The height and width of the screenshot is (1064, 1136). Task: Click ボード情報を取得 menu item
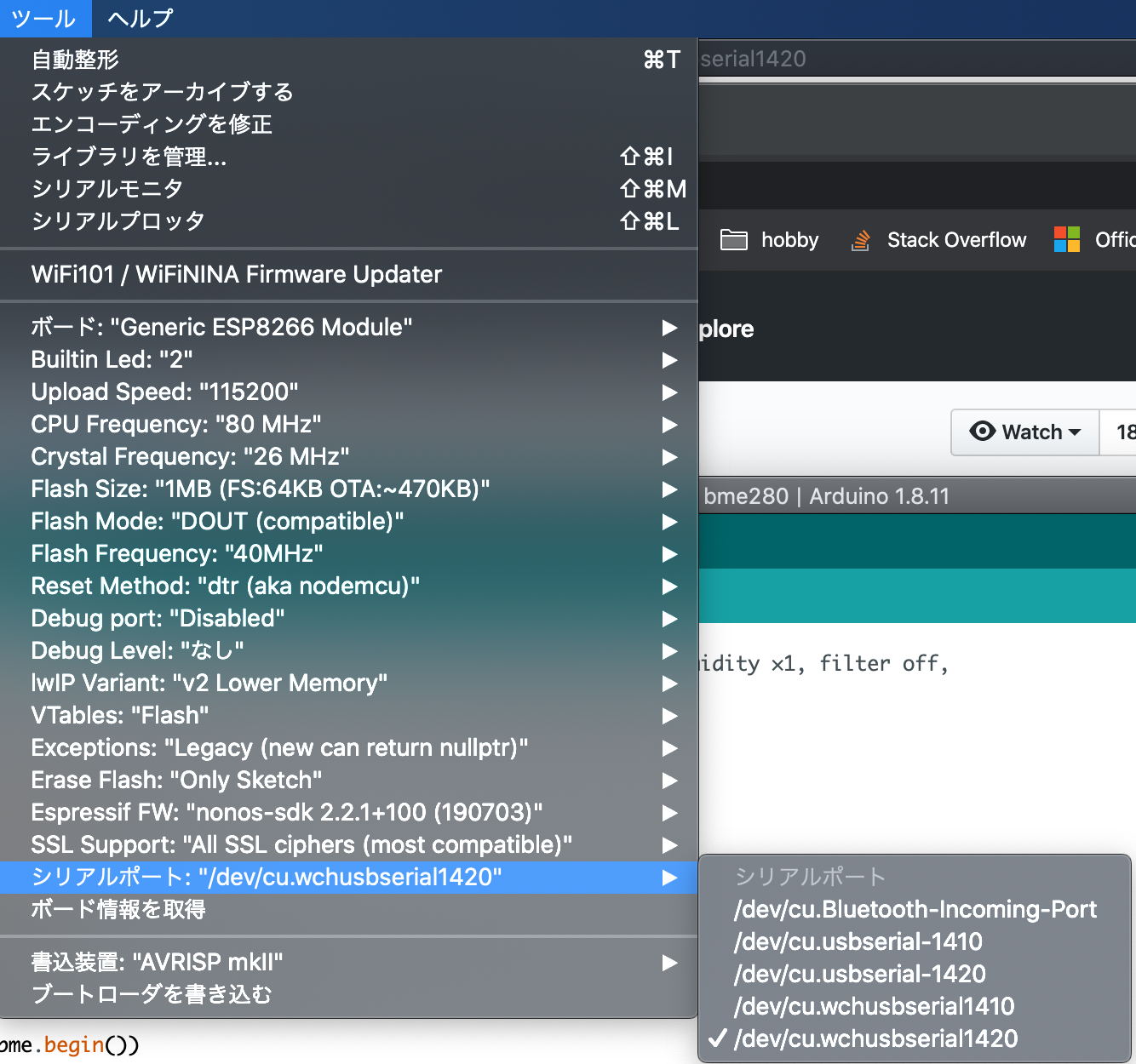pos(118,909)
